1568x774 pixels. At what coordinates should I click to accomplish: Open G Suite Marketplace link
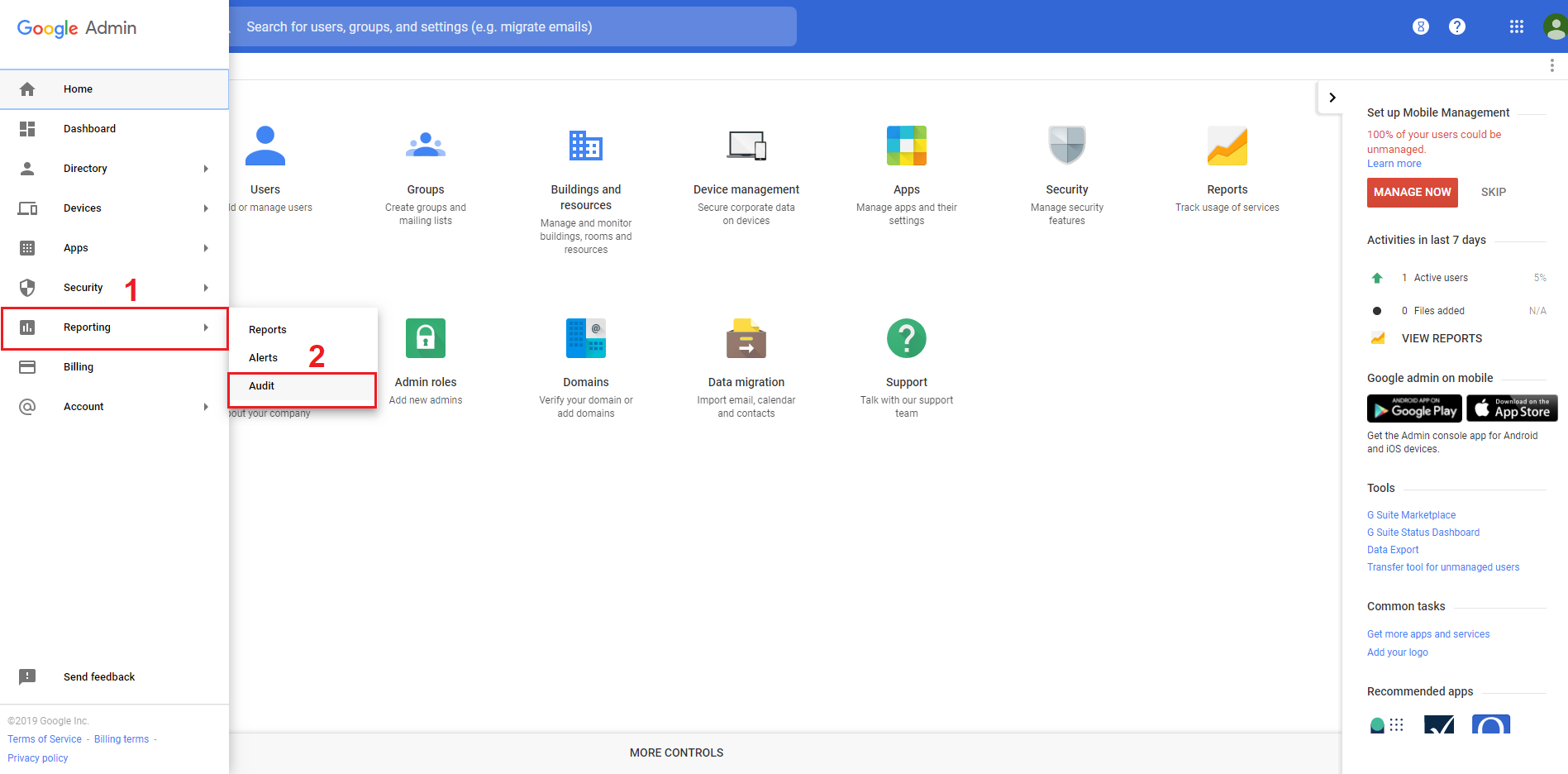tap(1411, 515)
